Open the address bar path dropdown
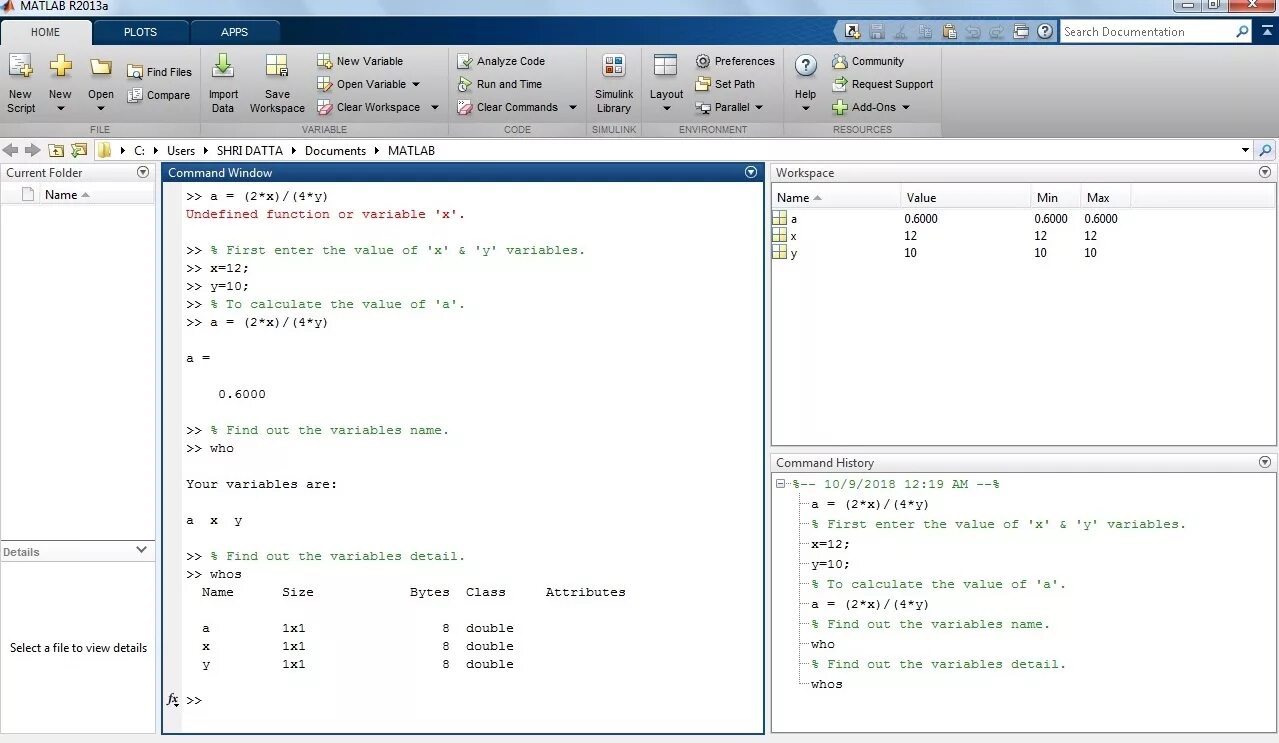Viewport: 1279px width, 743px height. [x=1245, y=151]
